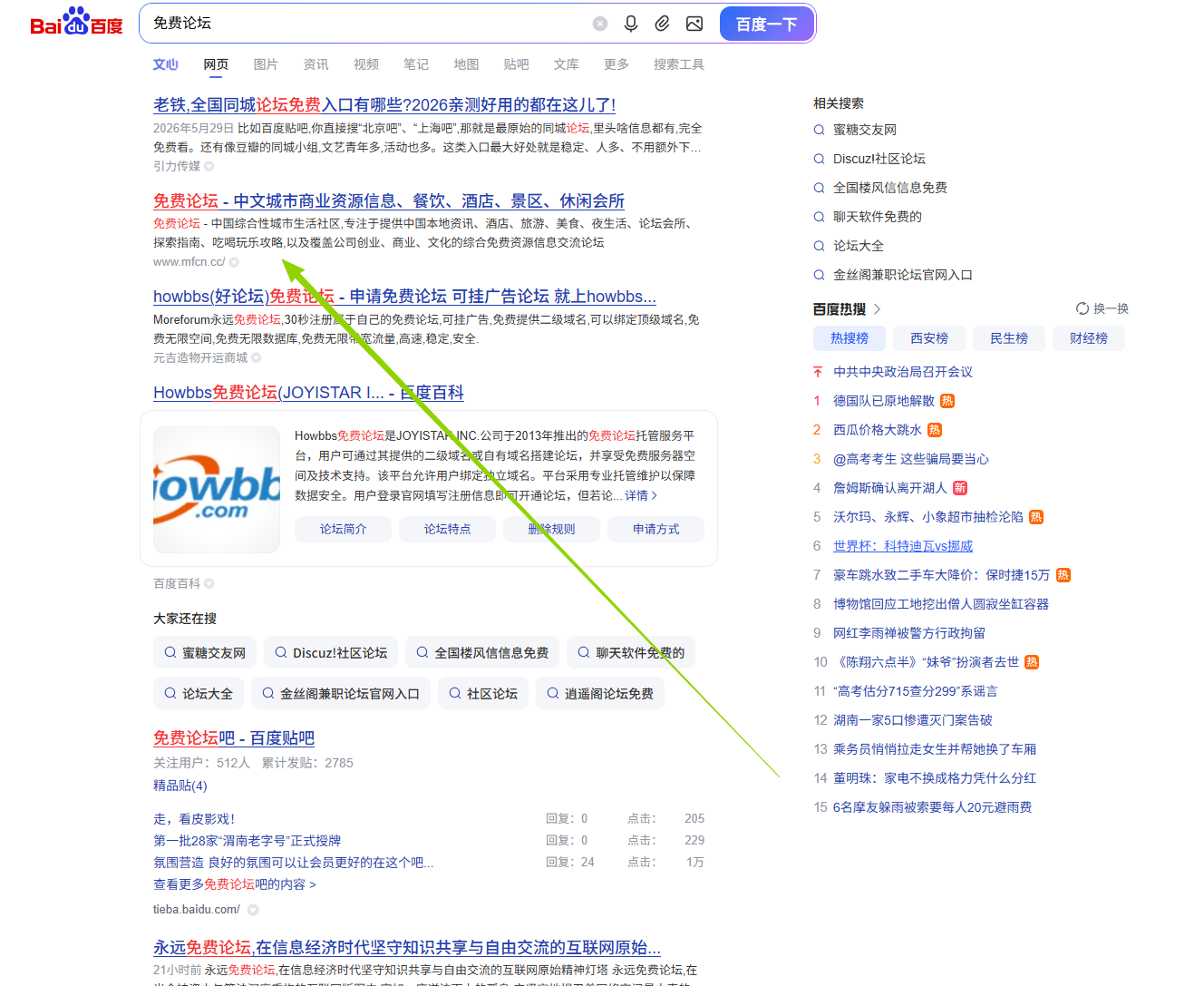Open the post 第一批28家“渭南老字号”正式授牌
This screenshot has width=1204, height=986.
click(x=248, y=841)
